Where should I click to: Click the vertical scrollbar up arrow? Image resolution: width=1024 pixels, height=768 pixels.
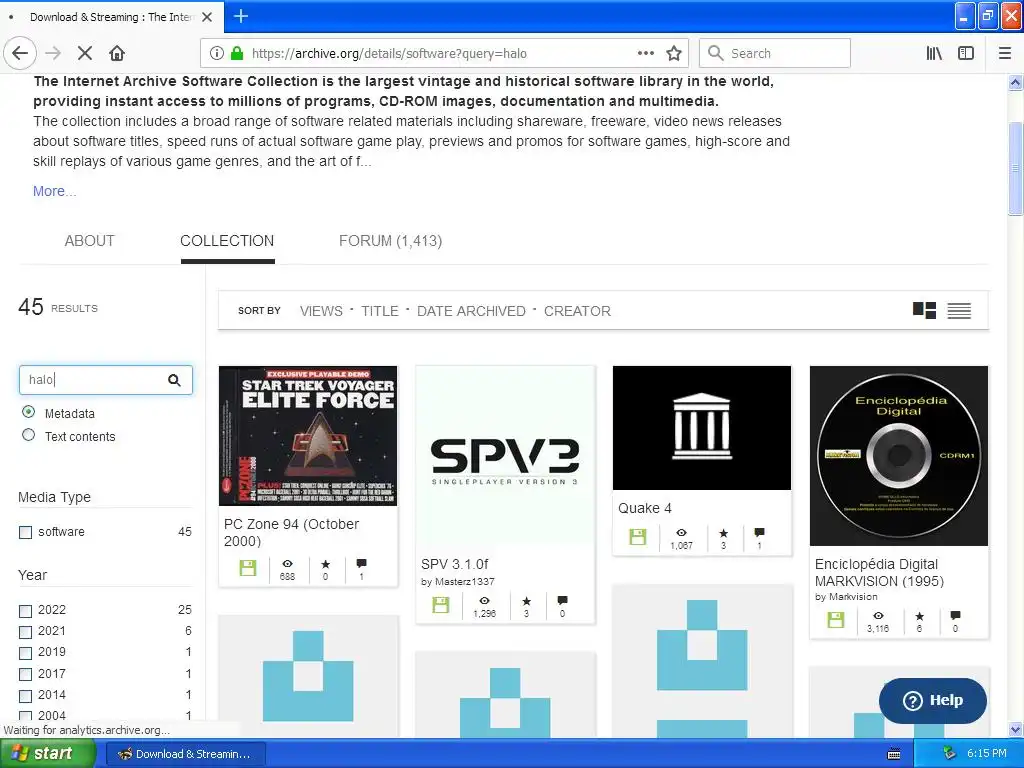1016,83
